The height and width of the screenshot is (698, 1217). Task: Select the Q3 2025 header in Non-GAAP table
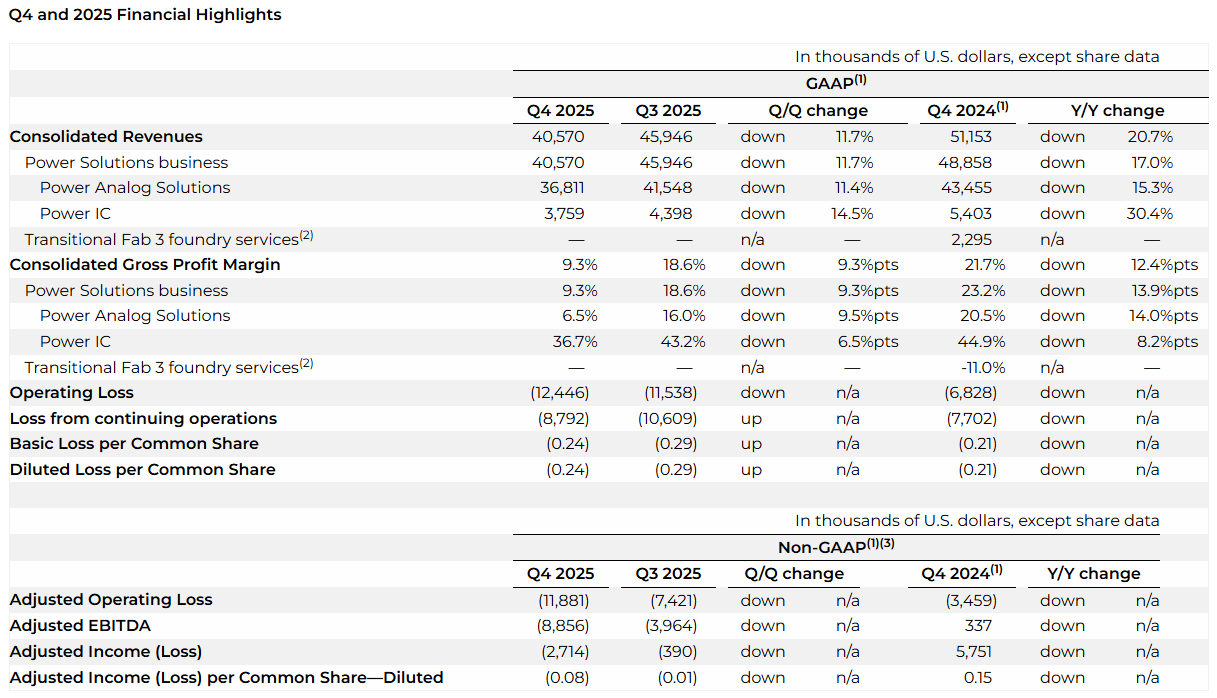(x=668, y=574)
